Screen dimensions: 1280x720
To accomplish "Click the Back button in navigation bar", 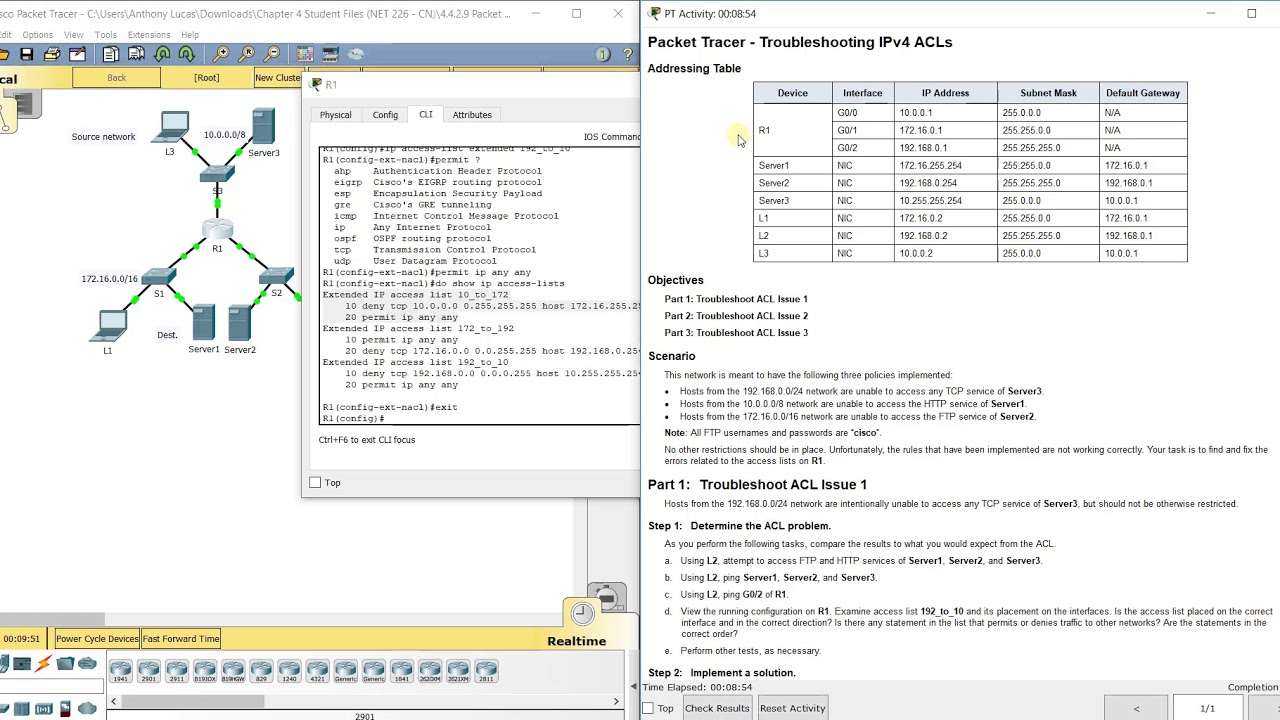I will tap(117, 78).
